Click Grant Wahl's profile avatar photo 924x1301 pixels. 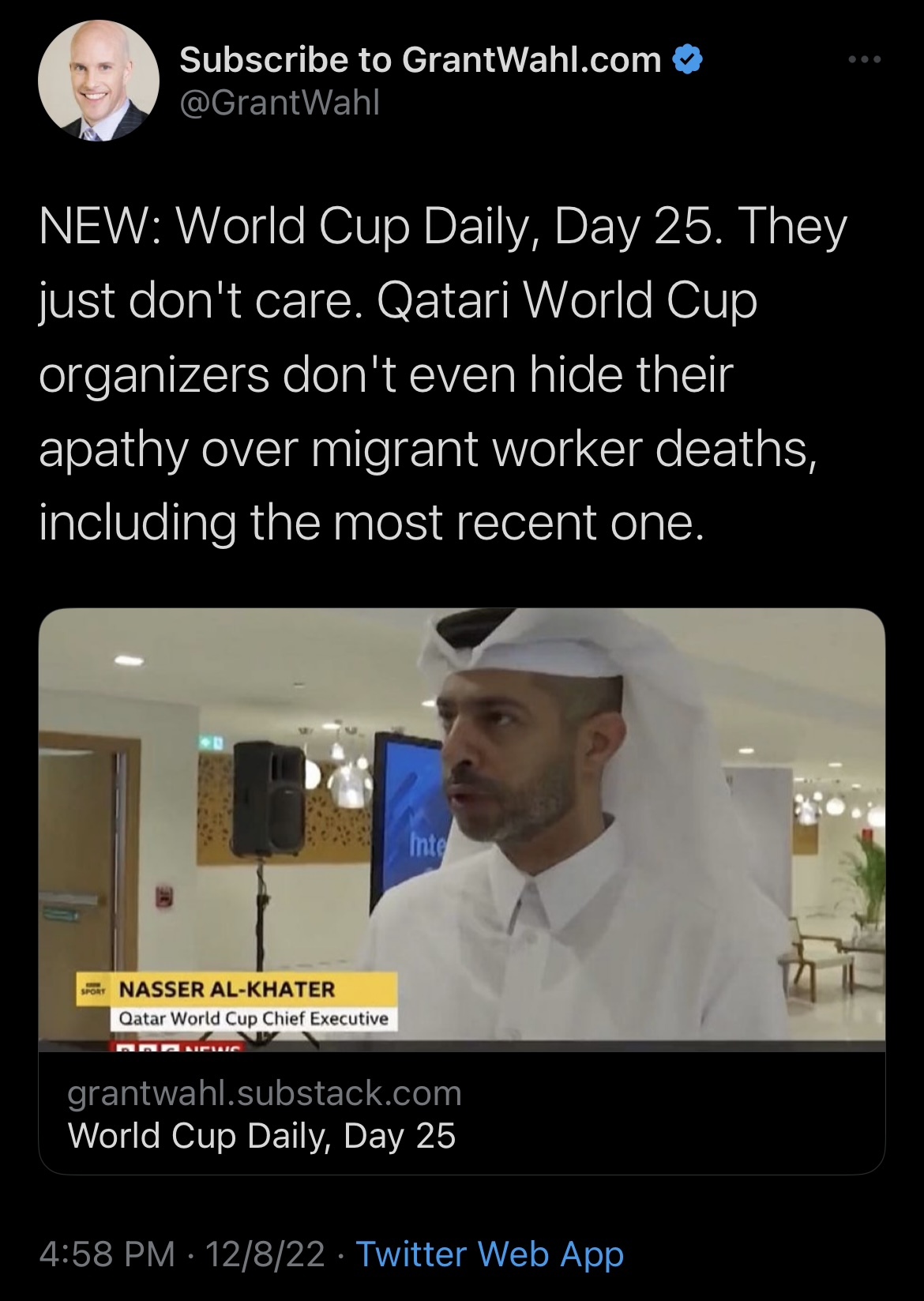pos(99,81)
